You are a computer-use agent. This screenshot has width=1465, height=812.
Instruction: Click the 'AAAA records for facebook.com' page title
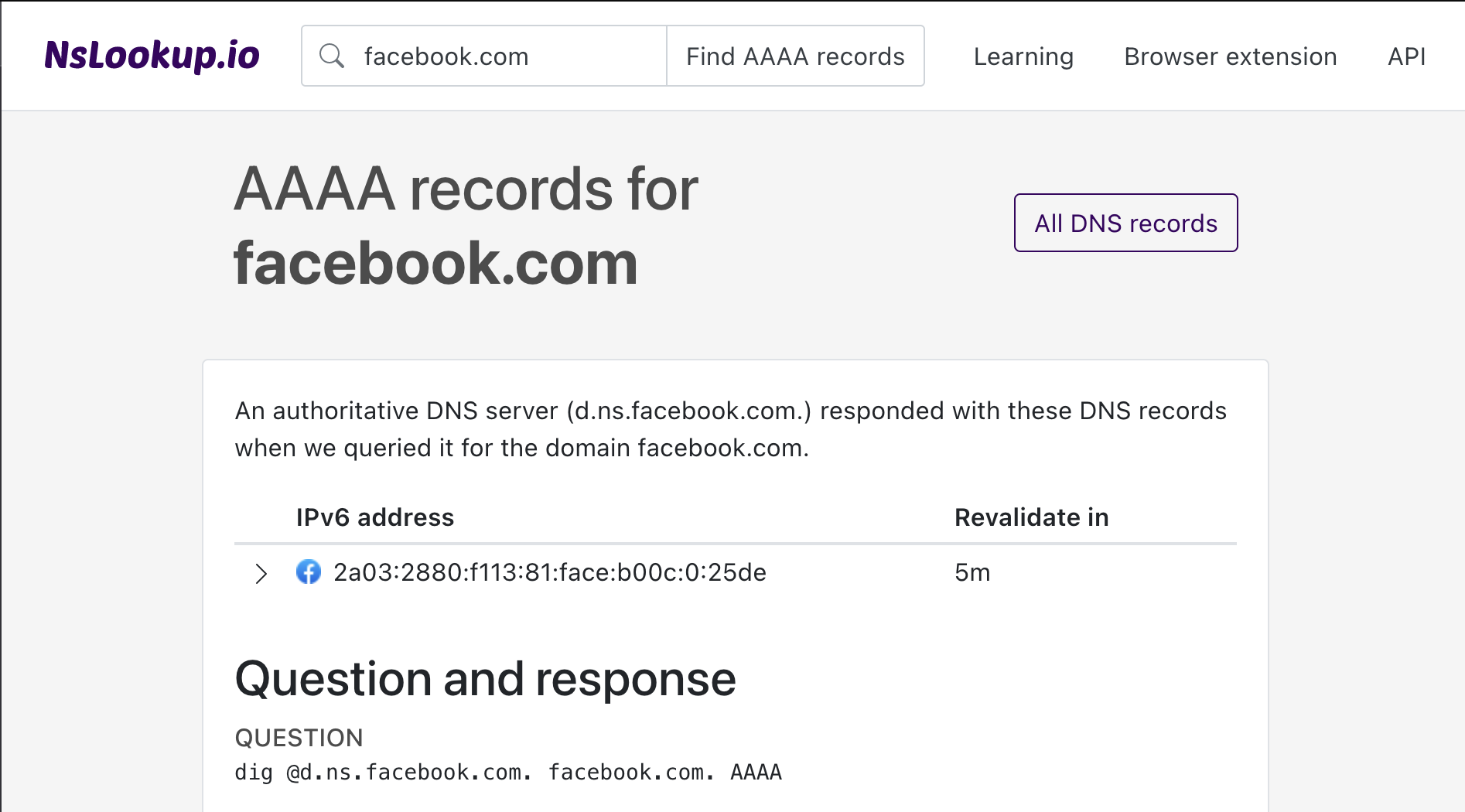click(x=466, y=223)
